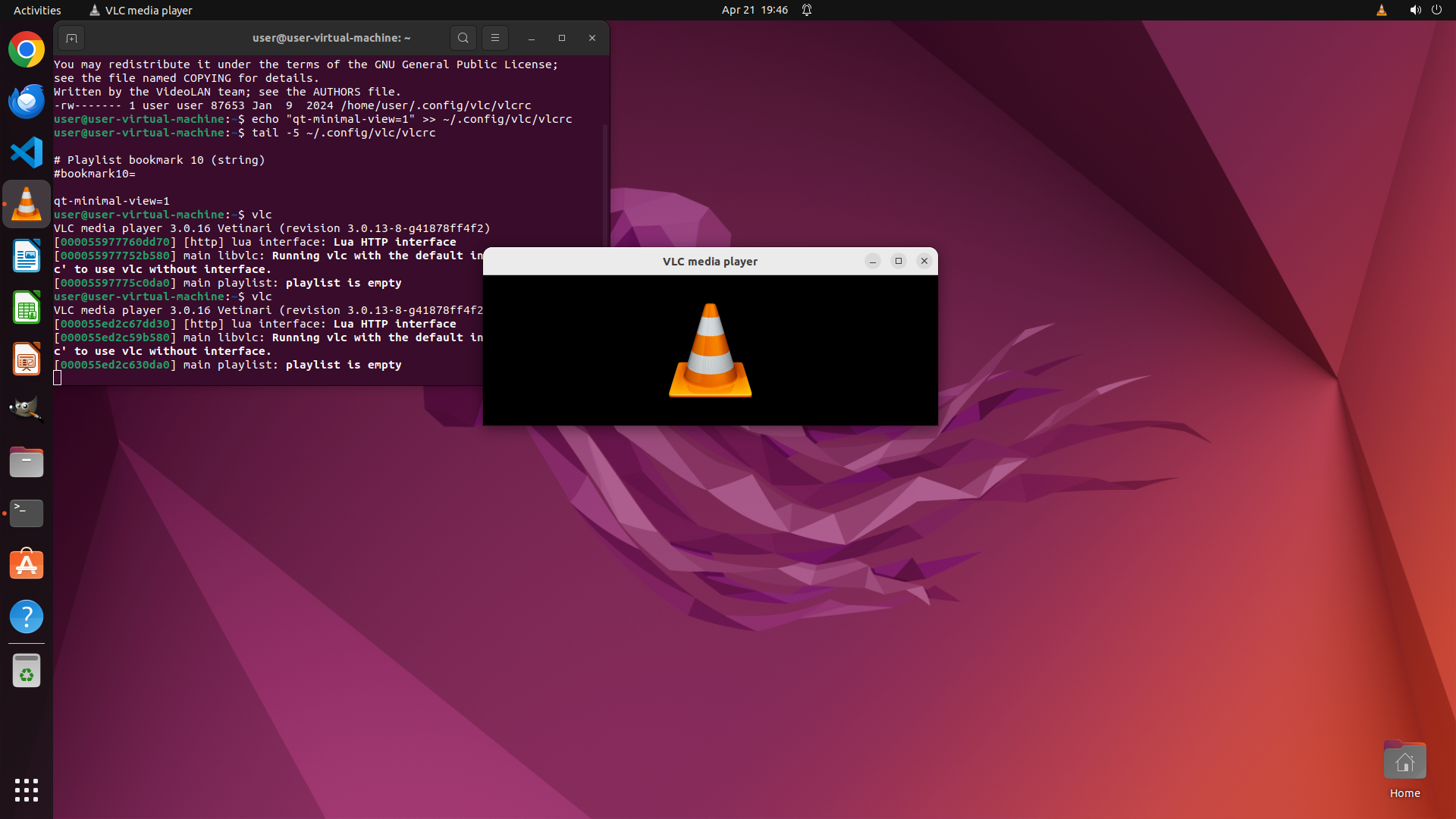
Task: Open the terminal search button
Action: click(463, 38)
